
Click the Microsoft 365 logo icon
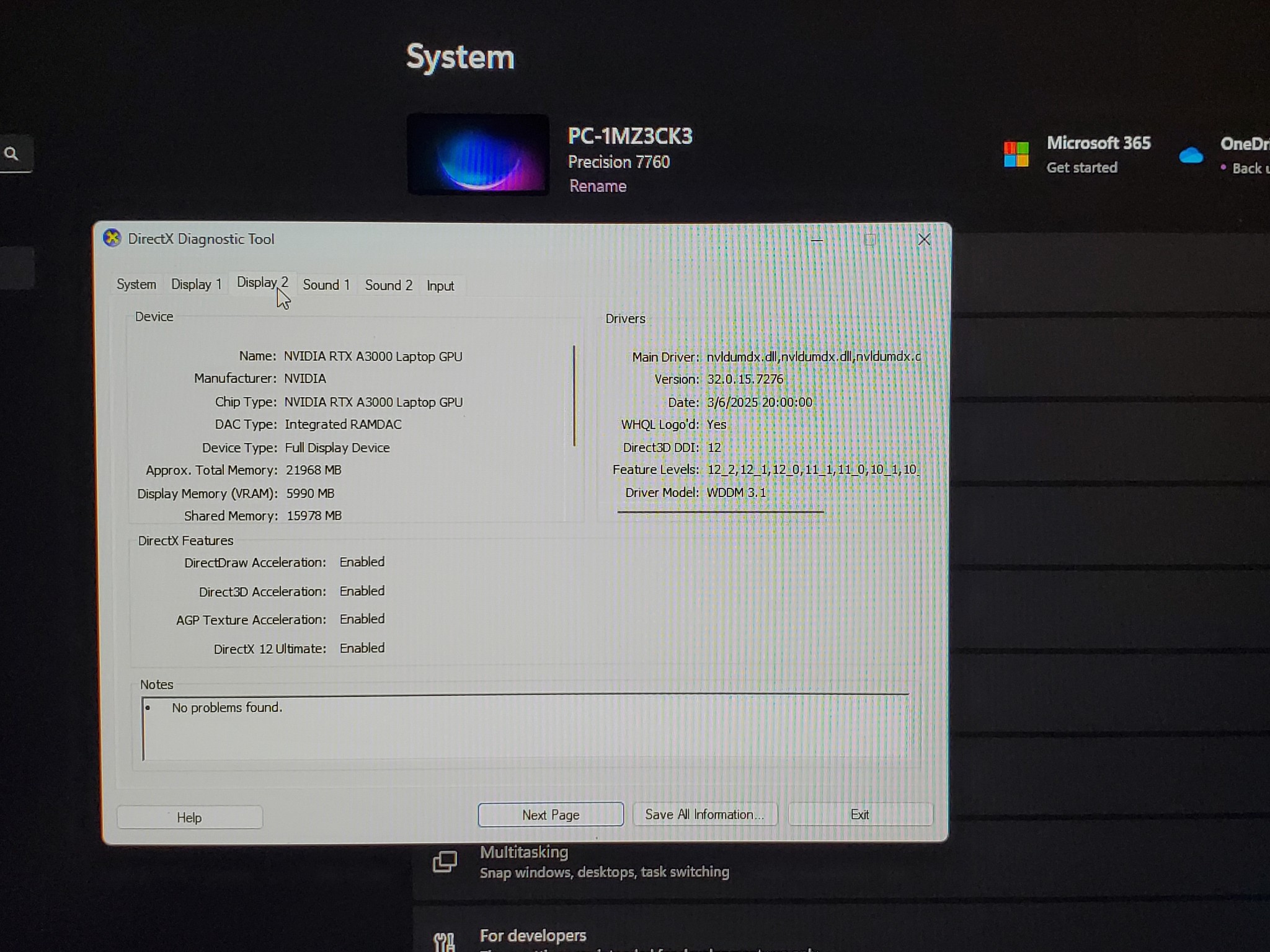tap(1016, 154)
